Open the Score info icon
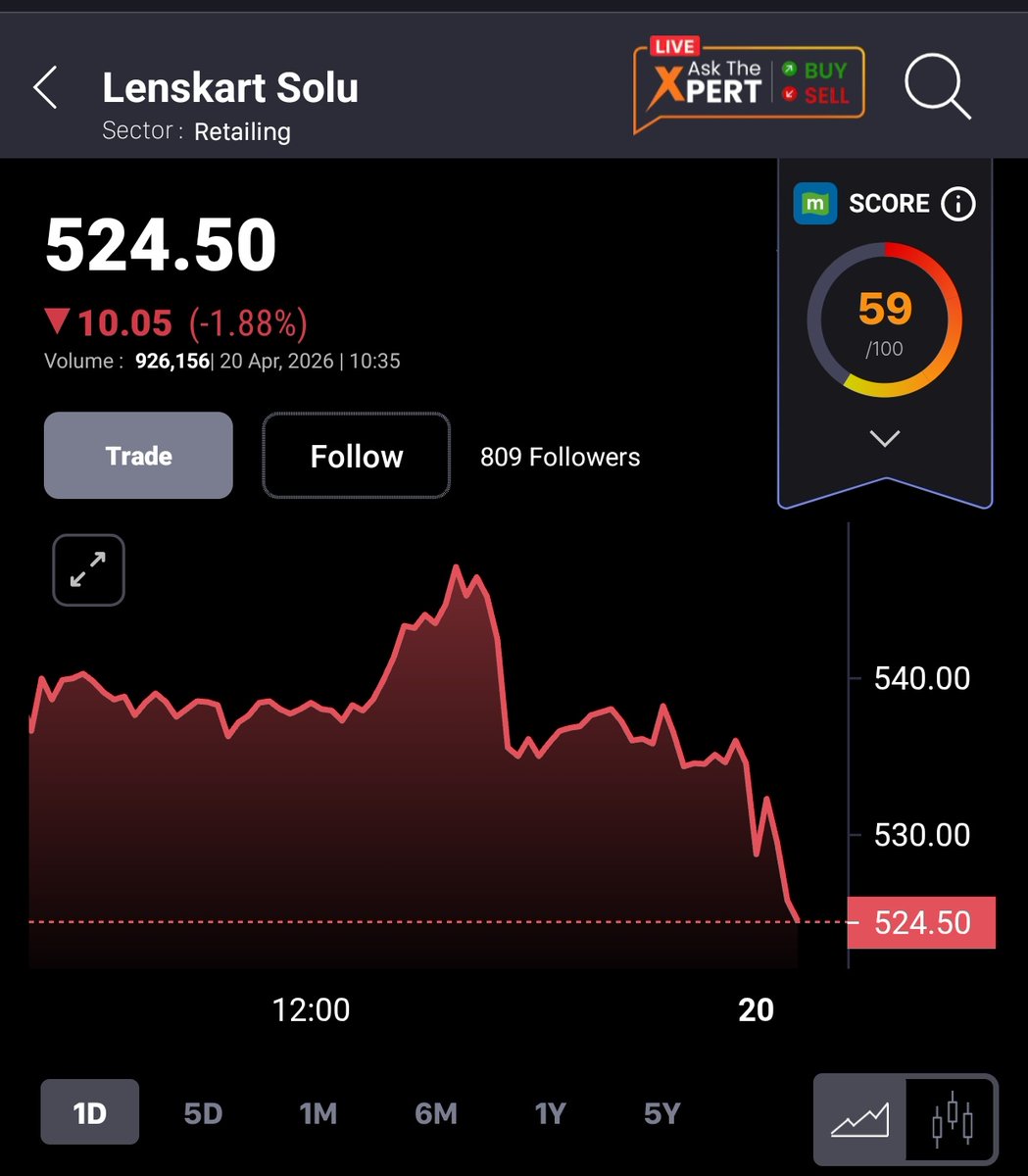Viewport: 1028px width, 1176px height. (x=957, y=204)
